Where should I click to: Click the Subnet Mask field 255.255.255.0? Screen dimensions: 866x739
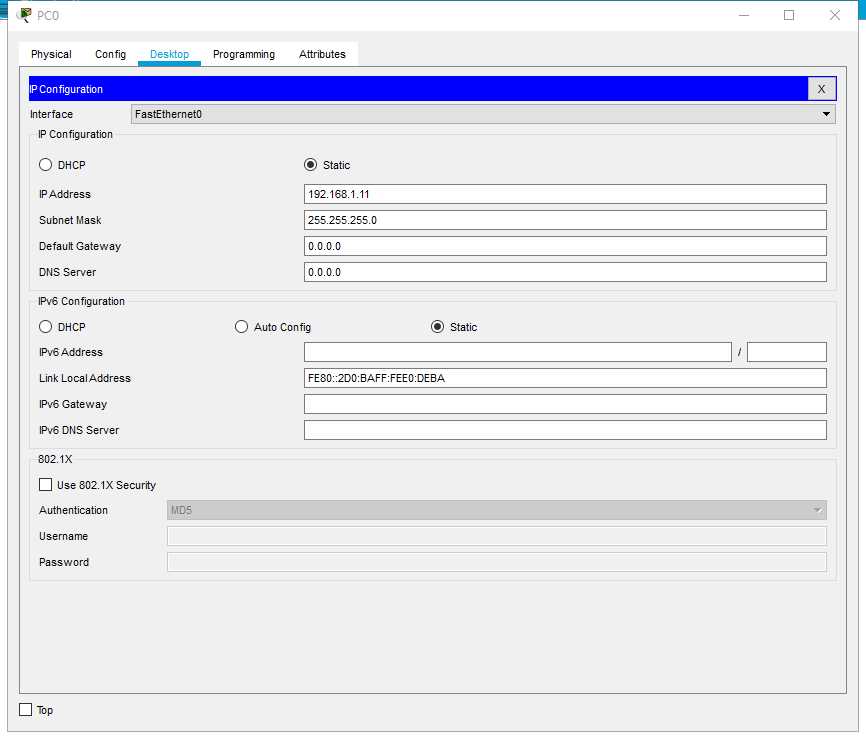coord(565,220)
